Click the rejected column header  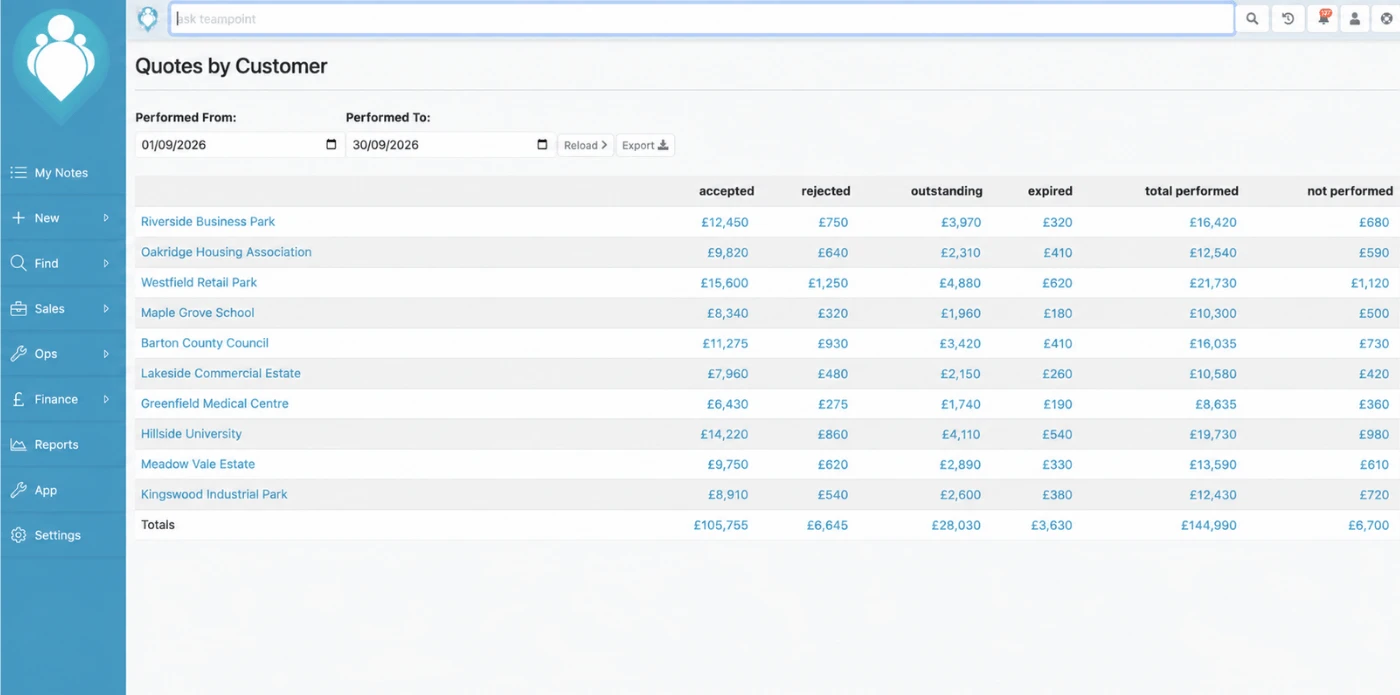[826, 191]
